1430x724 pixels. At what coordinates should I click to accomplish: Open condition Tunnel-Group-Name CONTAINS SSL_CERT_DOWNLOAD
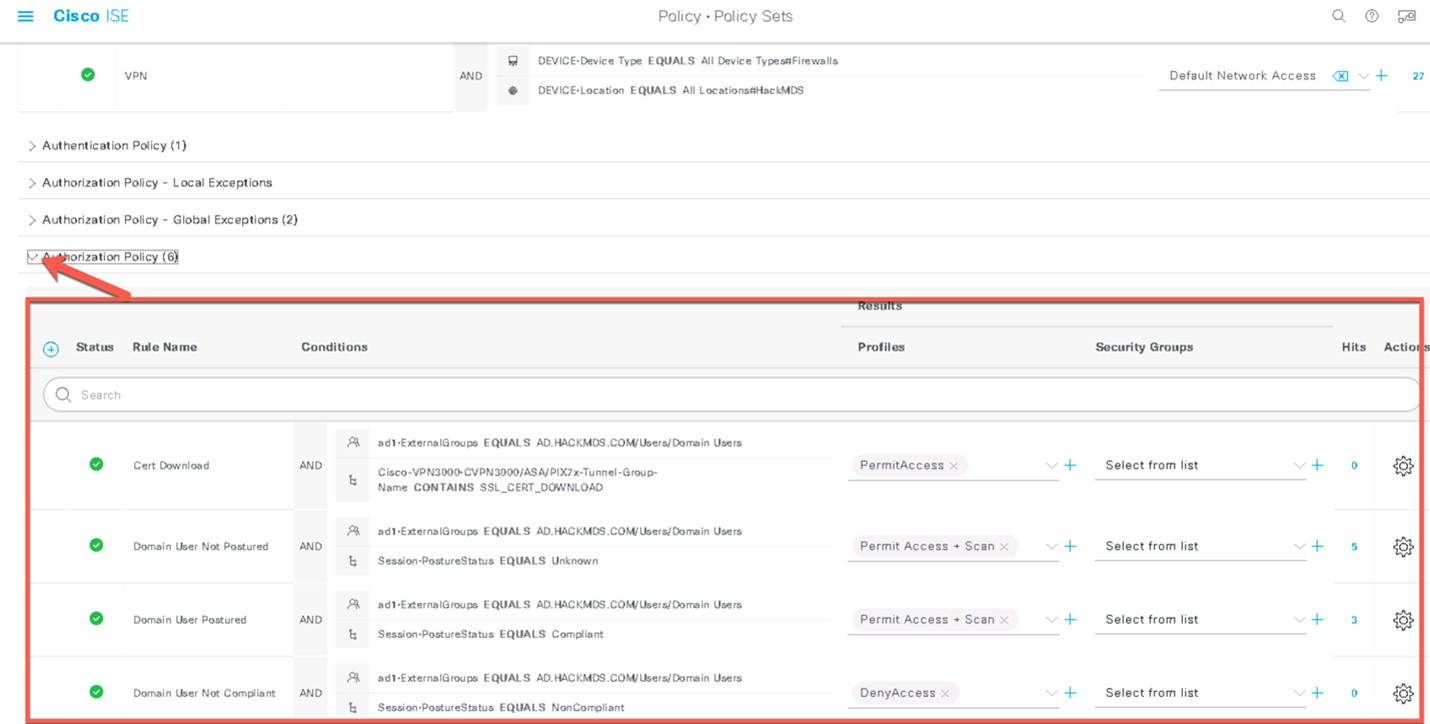pyautogui.click(x=518, y=480)
